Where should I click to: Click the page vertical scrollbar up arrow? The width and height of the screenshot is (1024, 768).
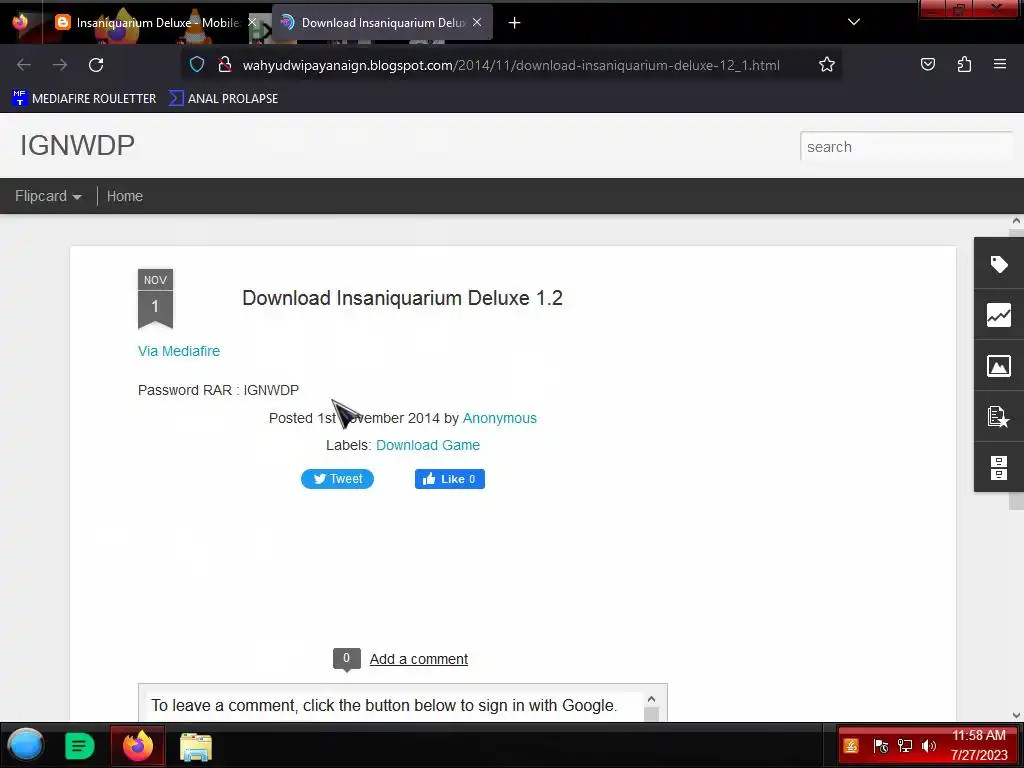1016,221
